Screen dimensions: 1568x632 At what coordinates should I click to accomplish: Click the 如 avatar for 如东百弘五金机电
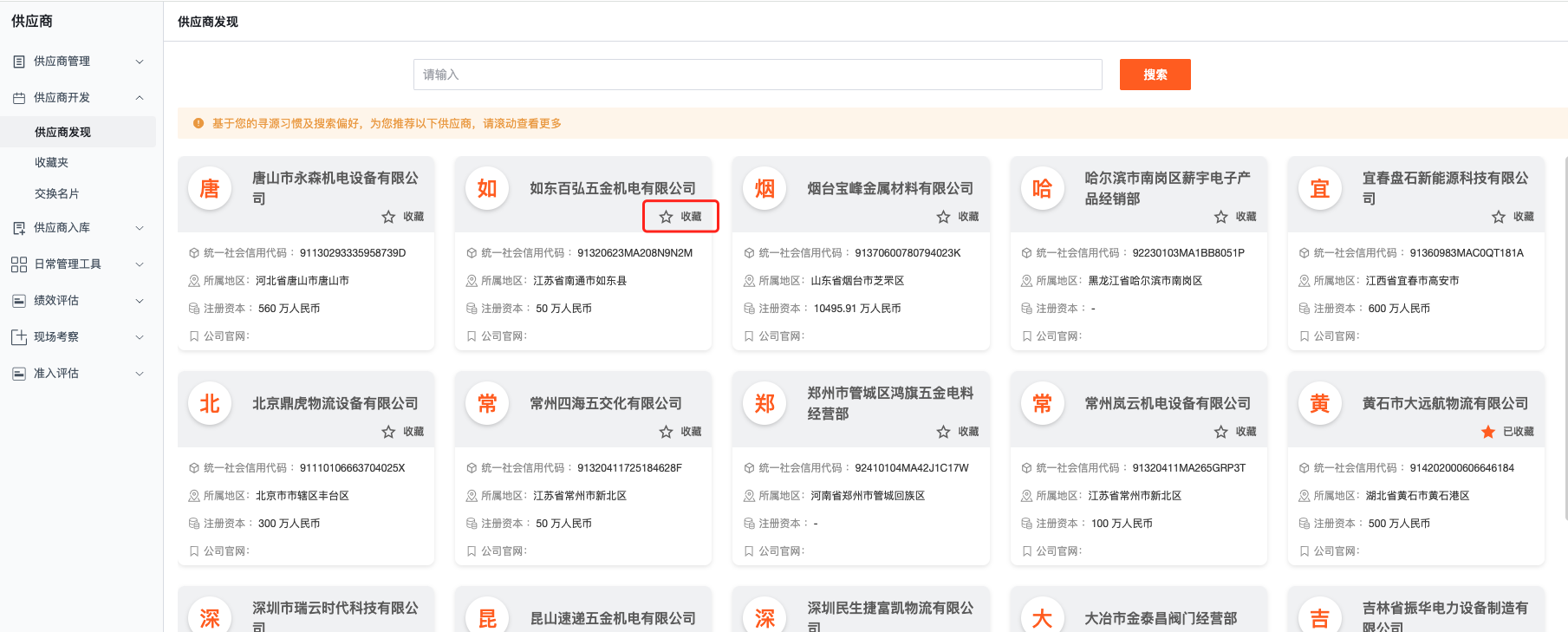pos(487,188)
